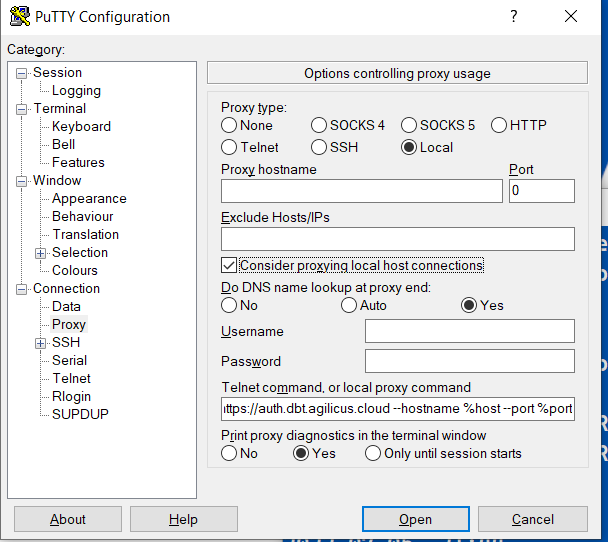Image resolution: width=608 pixels, height=542 pixels.
Task: Open the Colours category
Action: 74,271
